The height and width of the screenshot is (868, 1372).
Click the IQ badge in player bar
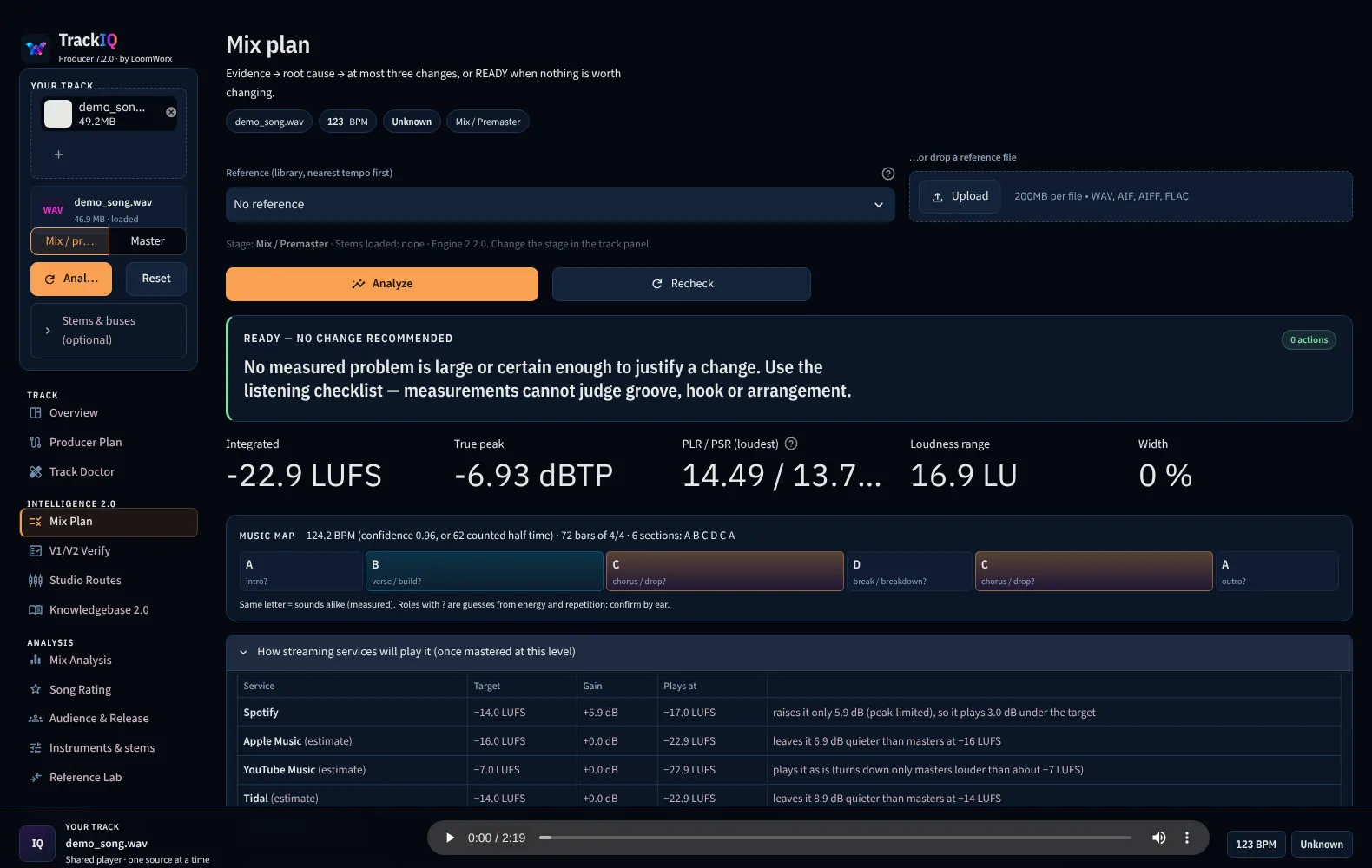click(37, 844)
